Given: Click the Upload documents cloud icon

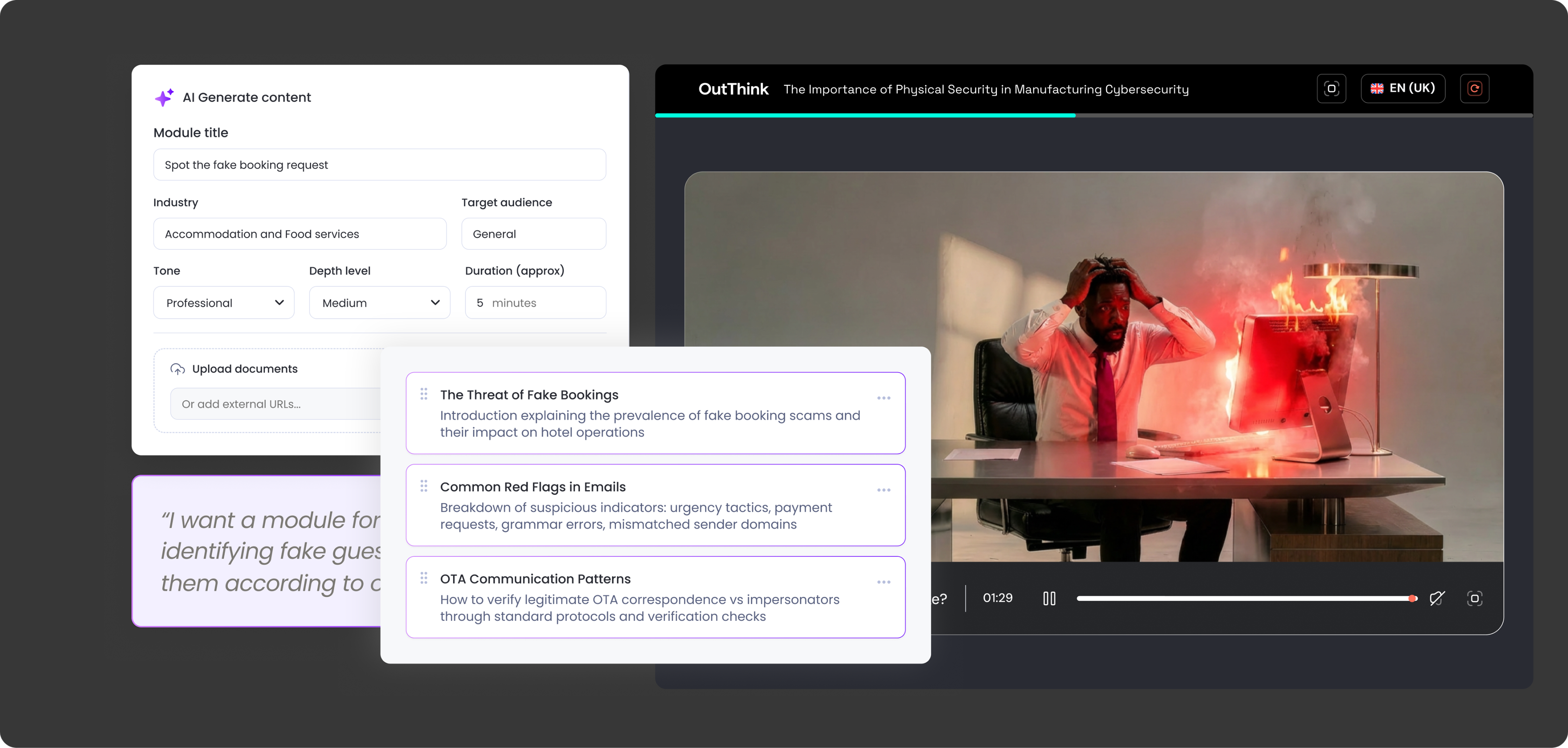Looking at the screenshot, I should click(177, 369).
